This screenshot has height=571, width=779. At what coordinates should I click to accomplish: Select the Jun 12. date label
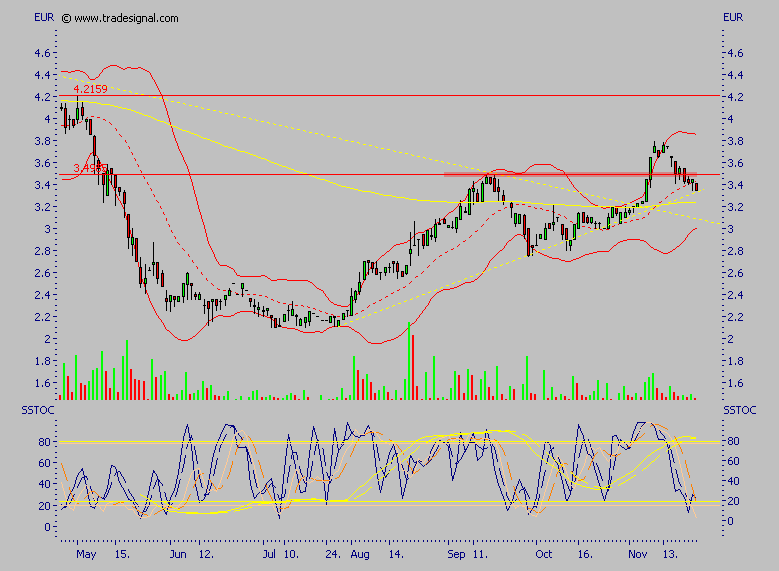pyautogui.click(x=190, y=552)
